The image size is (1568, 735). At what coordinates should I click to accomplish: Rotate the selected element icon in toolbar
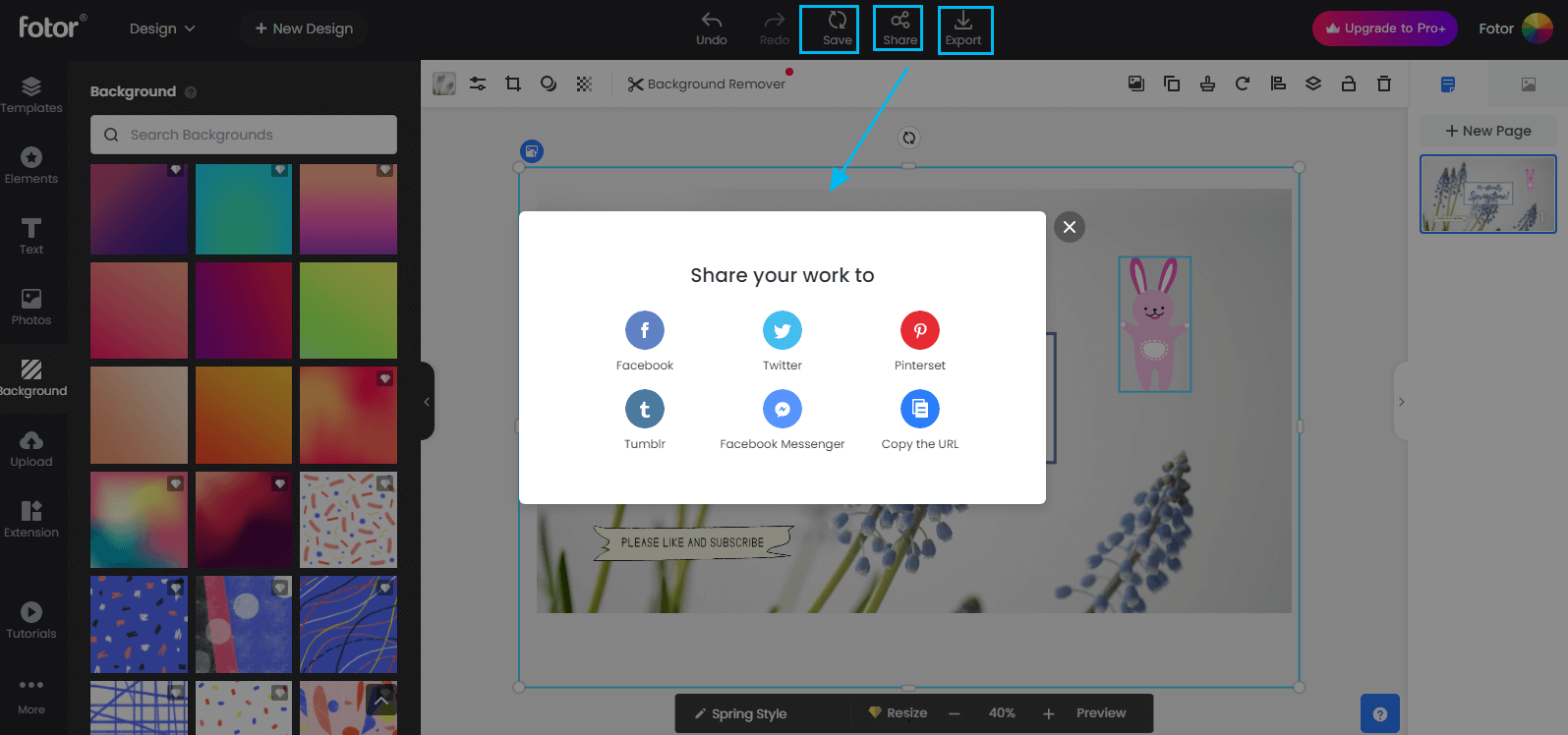coord(1243,84)
